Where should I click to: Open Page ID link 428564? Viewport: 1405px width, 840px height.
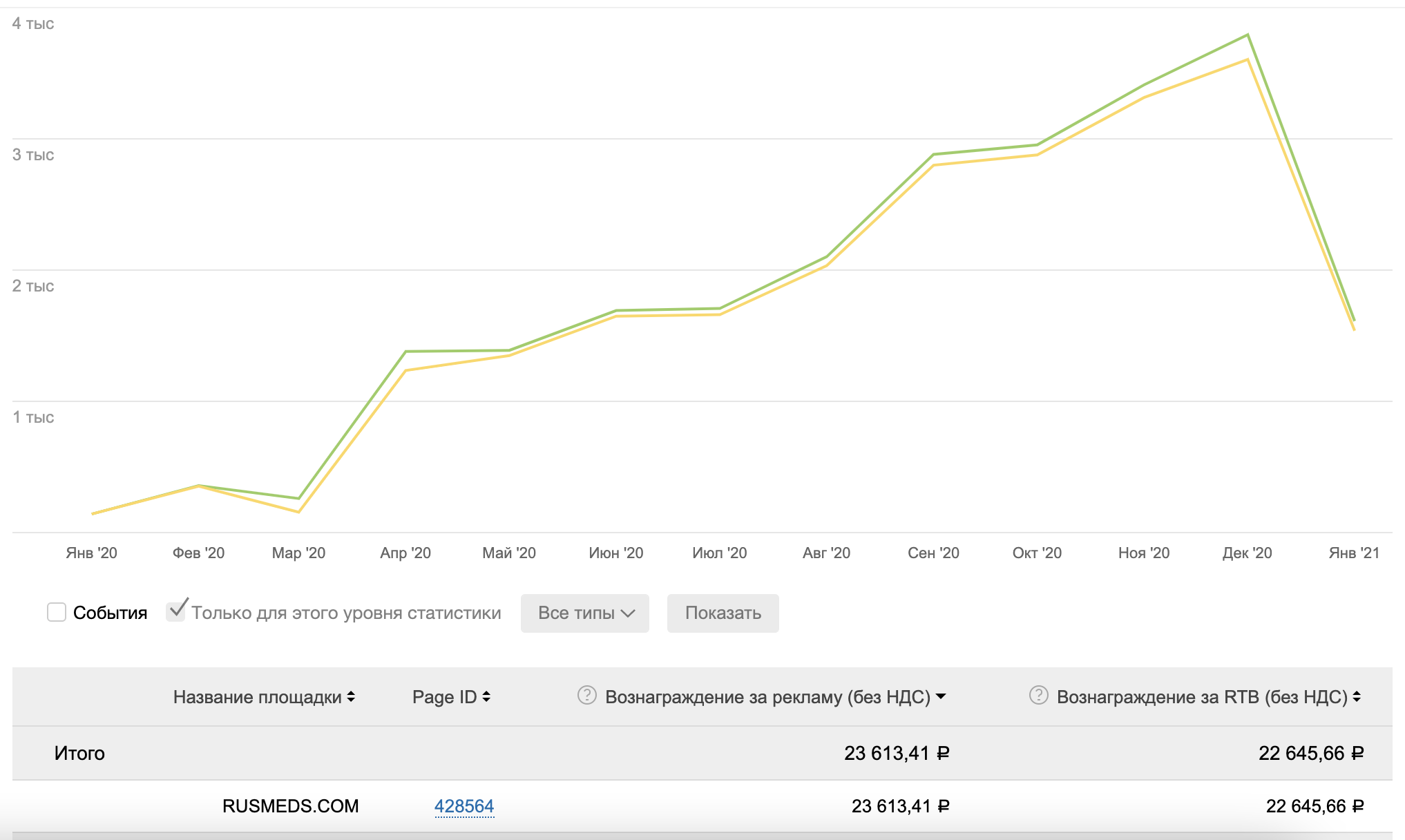click(x=463, y=806)
